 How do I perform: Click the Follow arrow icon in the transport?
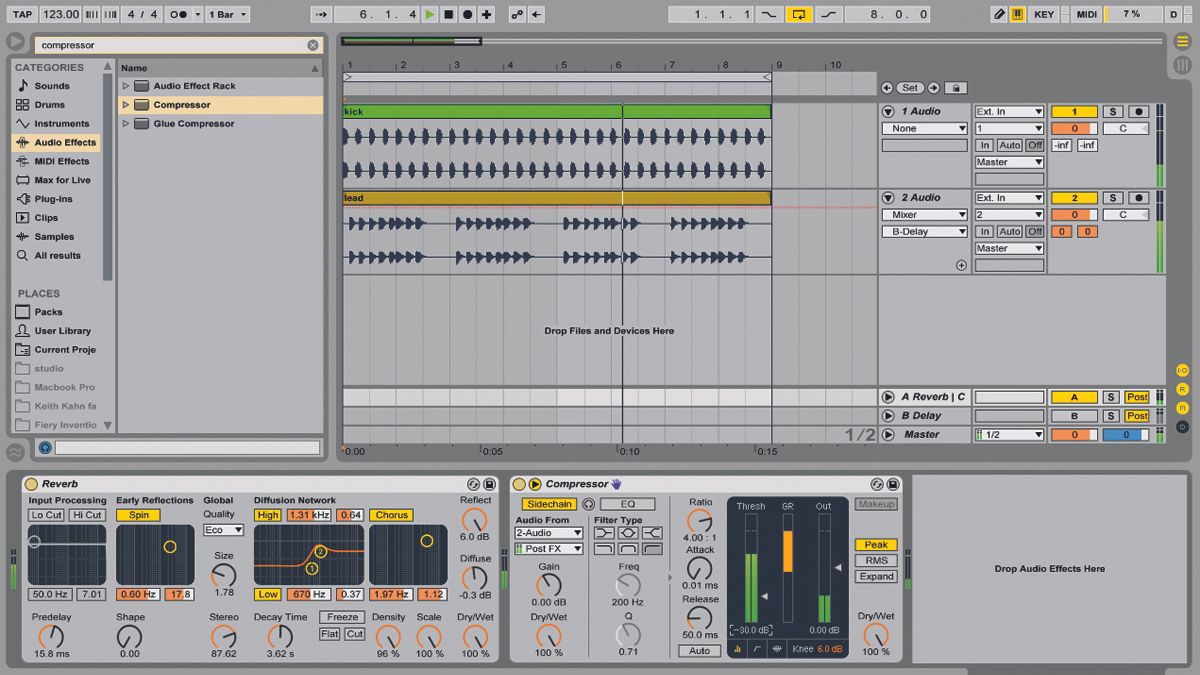coord(320,14)
